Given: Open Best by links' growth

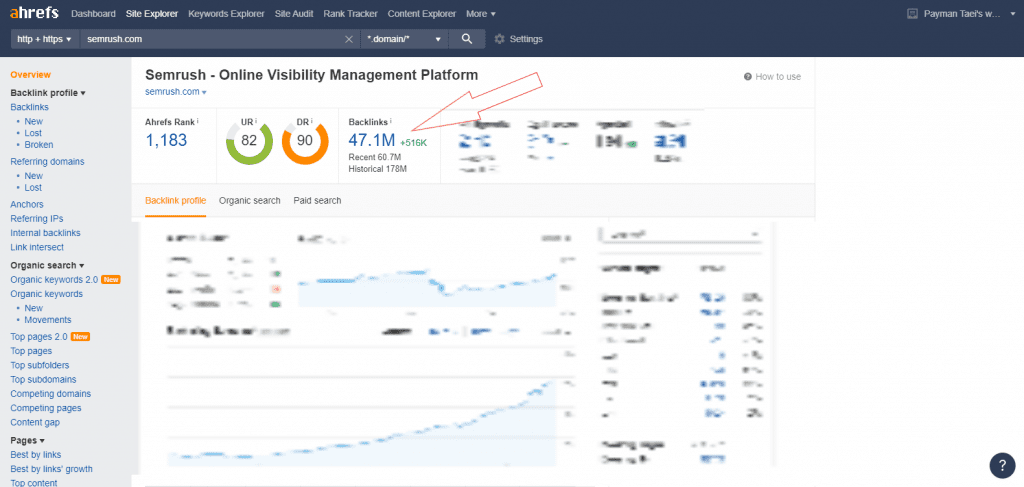Looking at the screenshot, I should 52,469.
